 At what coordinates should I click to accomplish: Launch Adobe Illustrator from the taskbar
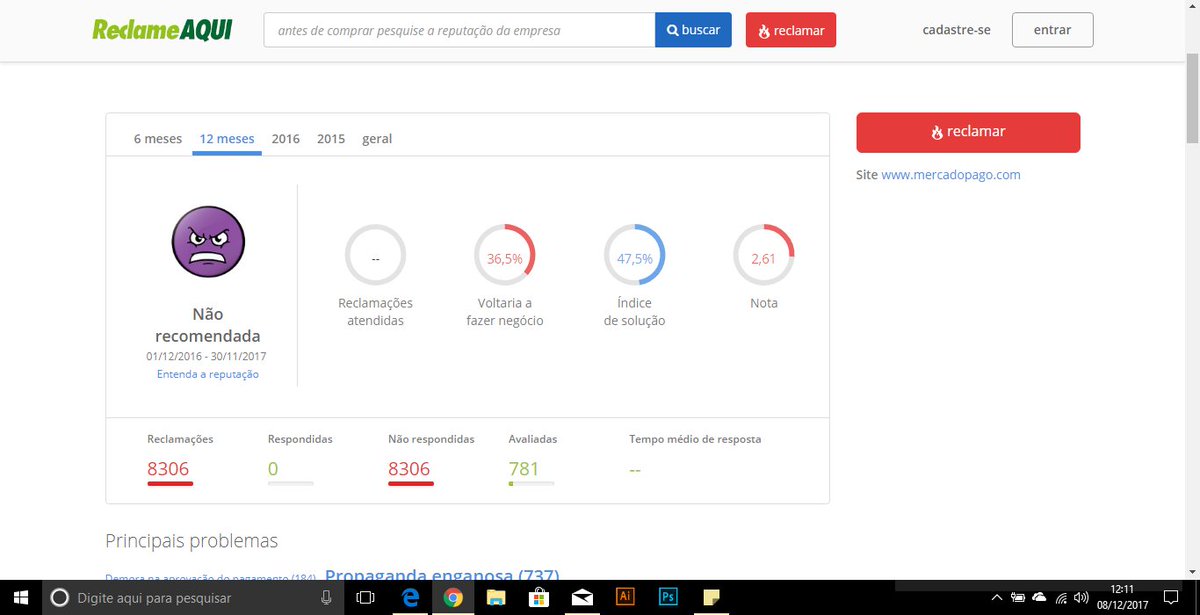625,597
